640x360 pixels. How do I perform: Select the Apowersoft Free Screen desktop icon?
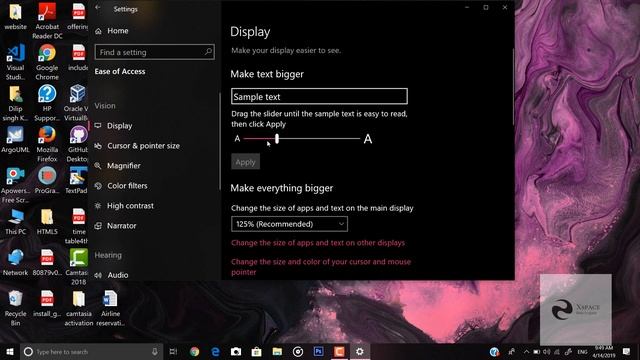coord(16,185)
